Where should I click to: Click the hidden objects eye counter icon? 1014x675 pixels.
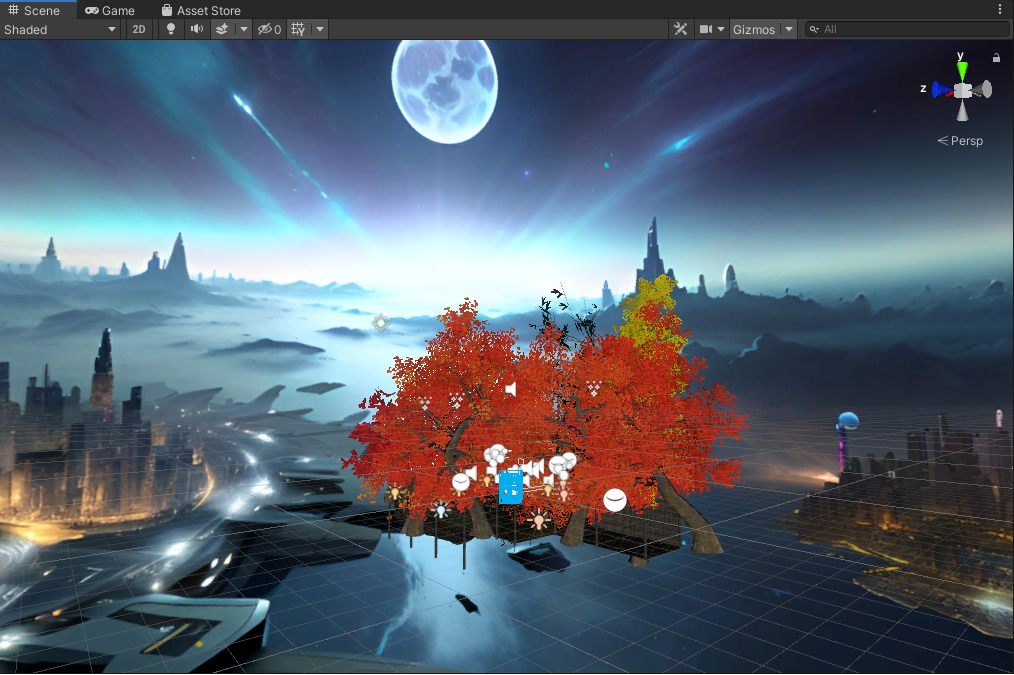coord(269,29)
